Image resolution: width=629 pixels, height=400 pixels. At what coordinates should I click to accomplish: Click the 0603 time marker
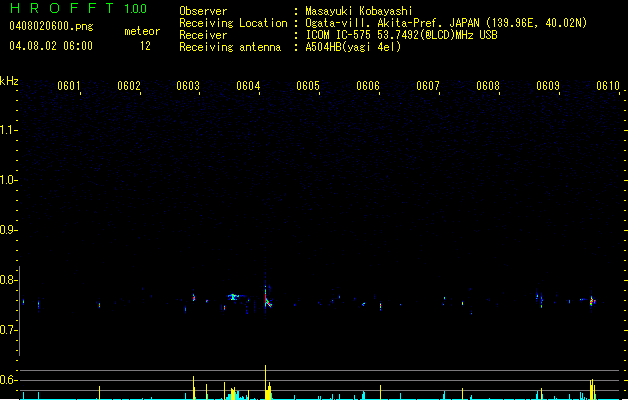[x=188, y=86]
